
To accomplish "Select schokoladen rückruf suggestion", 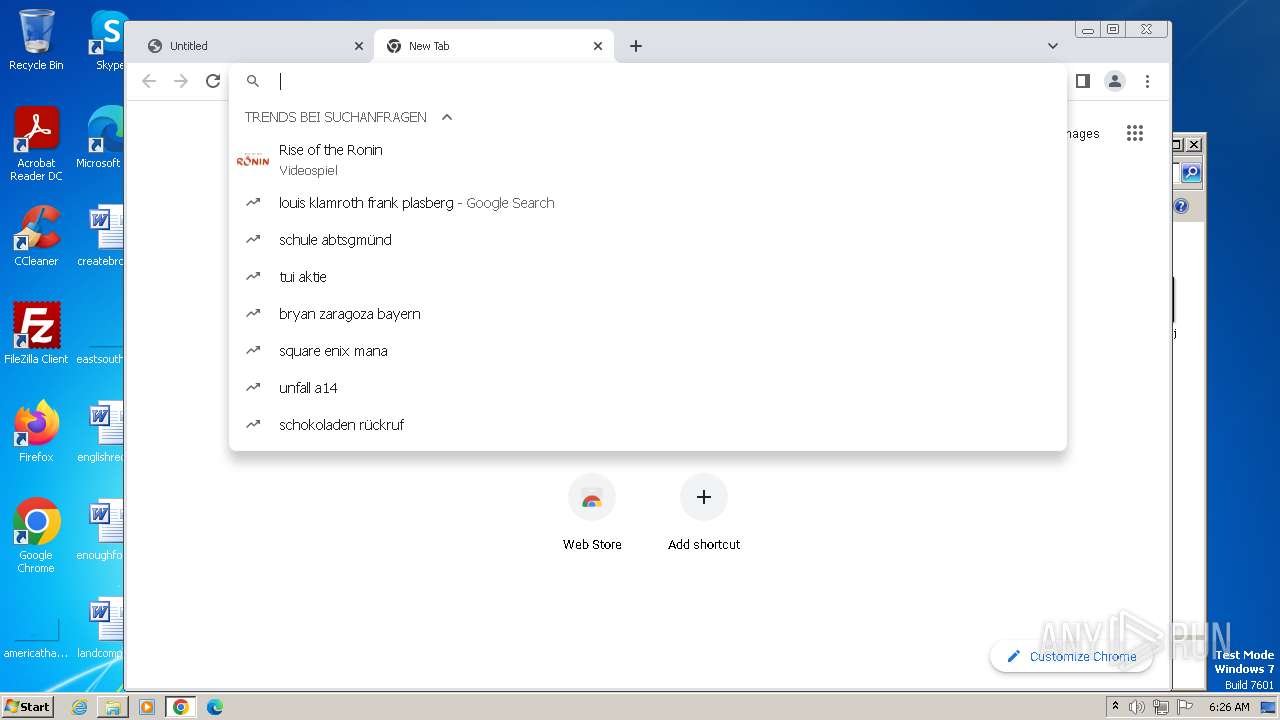I will coord(648,425).
